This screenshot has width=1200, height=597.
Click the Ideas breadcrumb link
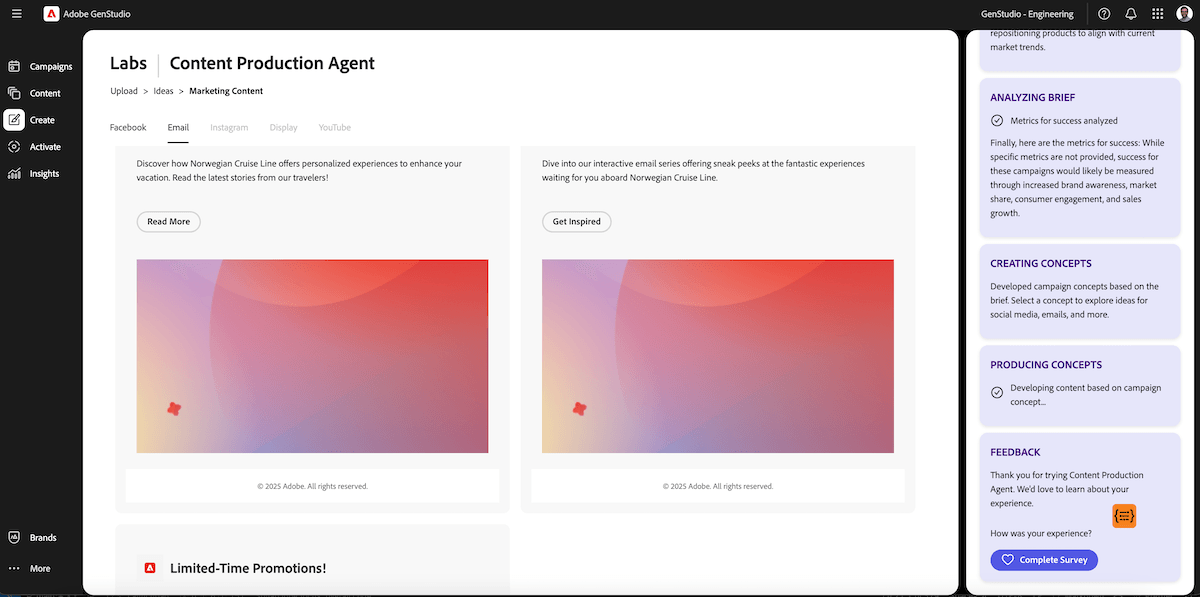(x=163, y=91)
